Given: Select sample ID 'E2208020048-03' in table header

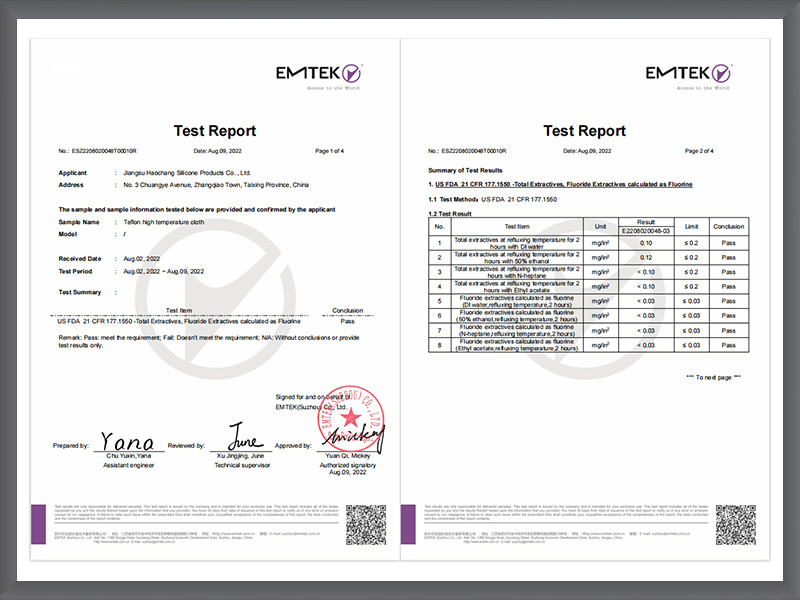Looking at the screenshot, I should 646,231.
